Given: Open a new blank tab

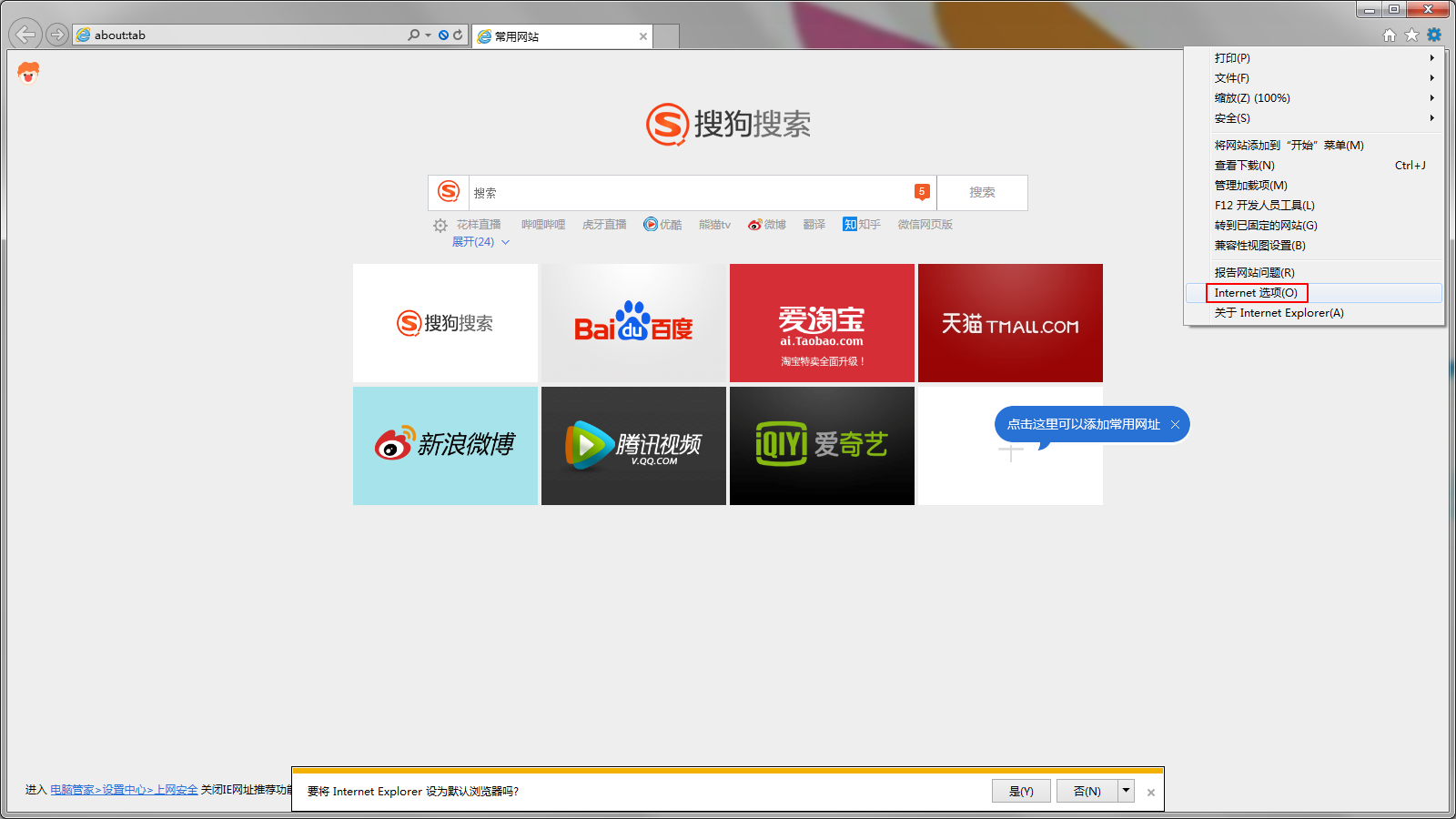Looking at the screenshot, I should (x=666, y=36).
